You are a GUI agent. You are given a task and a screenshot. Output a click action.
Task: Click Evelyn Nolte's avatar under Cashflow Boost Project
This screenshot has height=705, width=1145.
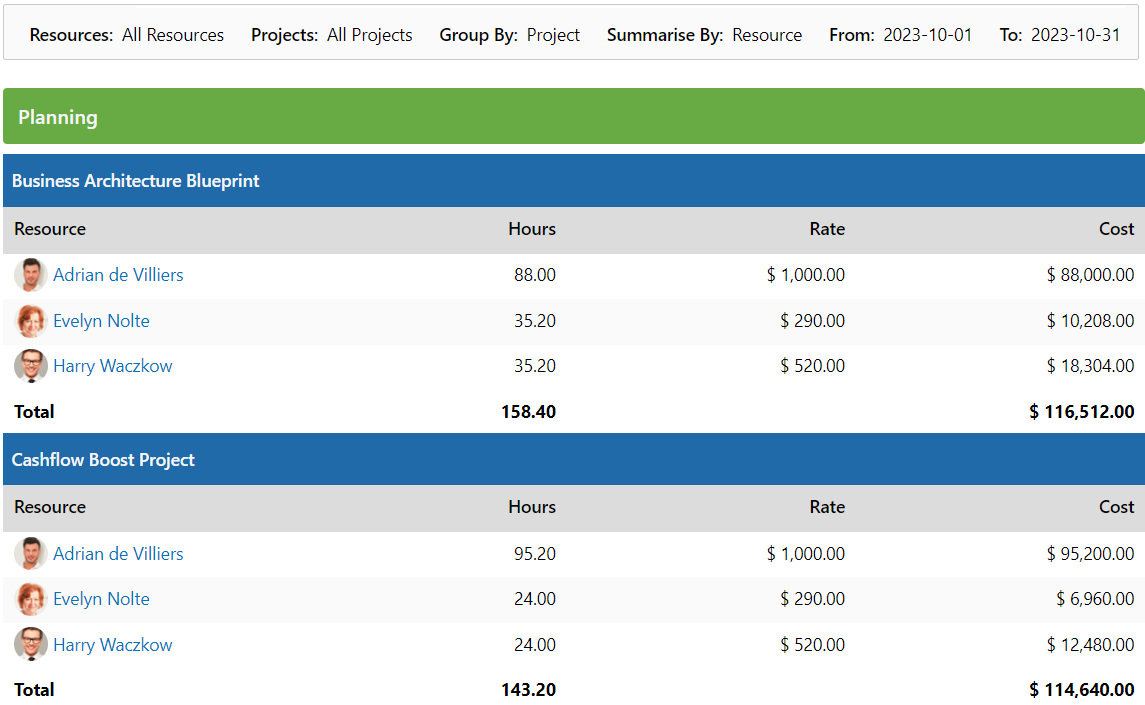29,598
